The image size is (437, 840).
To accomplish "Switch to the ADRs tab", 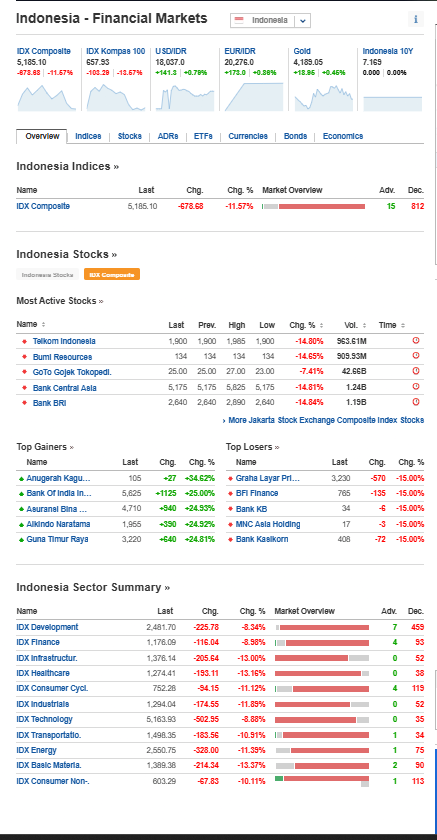I will click(x=168, y=136).
